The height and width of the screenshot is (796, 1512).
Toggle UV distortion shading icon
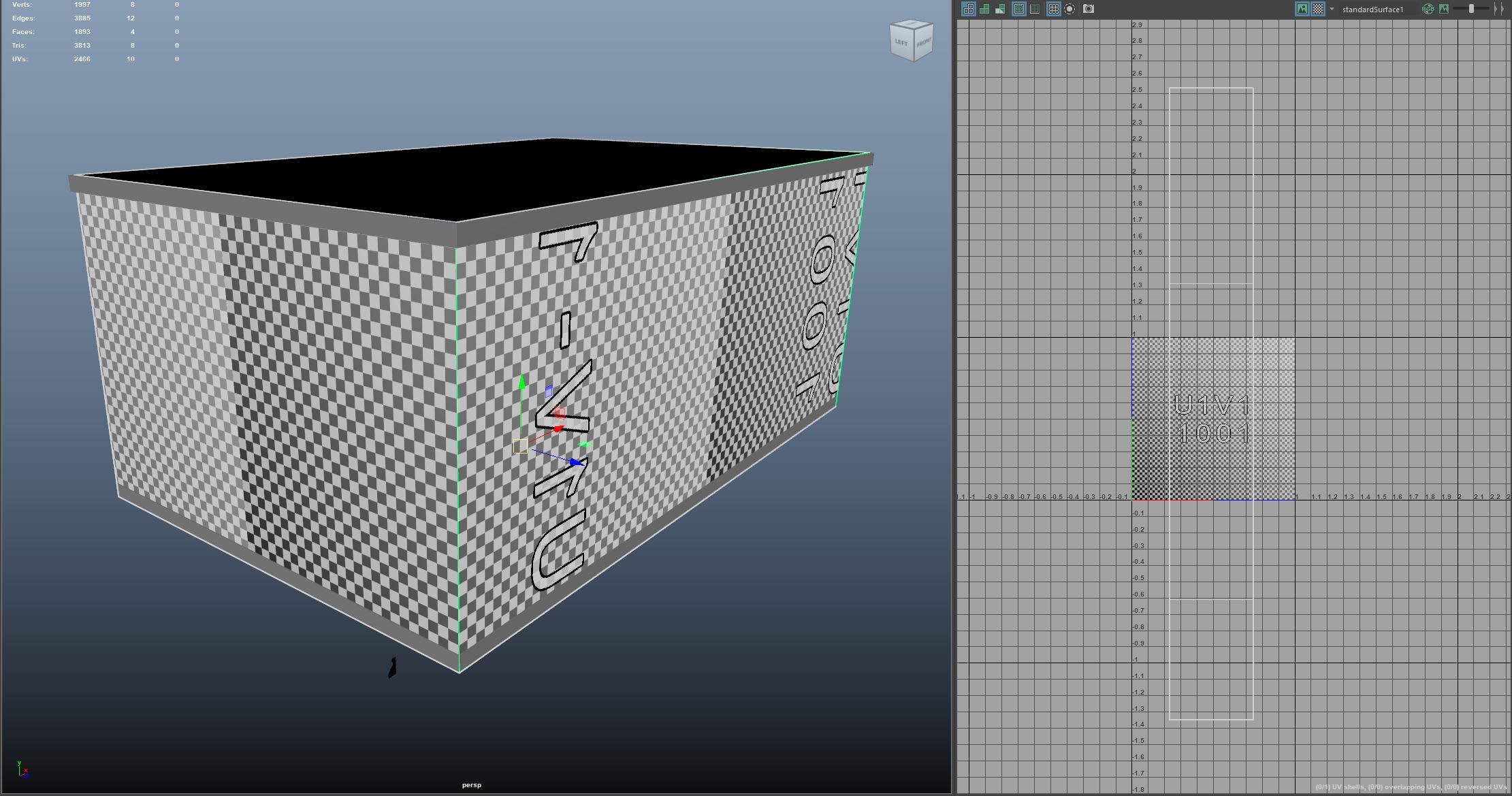click(x=1000, y=9)
